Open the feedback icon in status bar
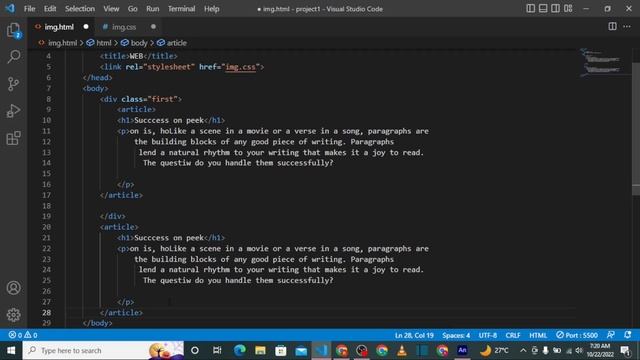 click(x=611, y=335)
